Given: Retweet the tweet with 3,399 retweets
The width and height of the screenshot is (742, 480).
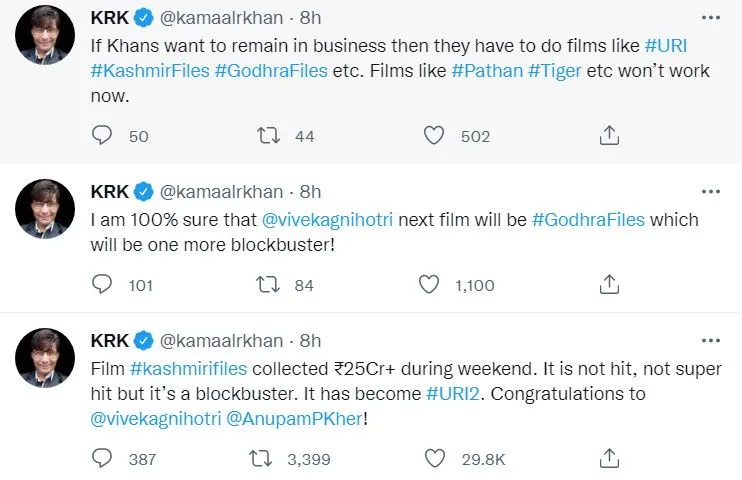Looking at the screenshot, I should pyautogui.click(x=260, y=458).
